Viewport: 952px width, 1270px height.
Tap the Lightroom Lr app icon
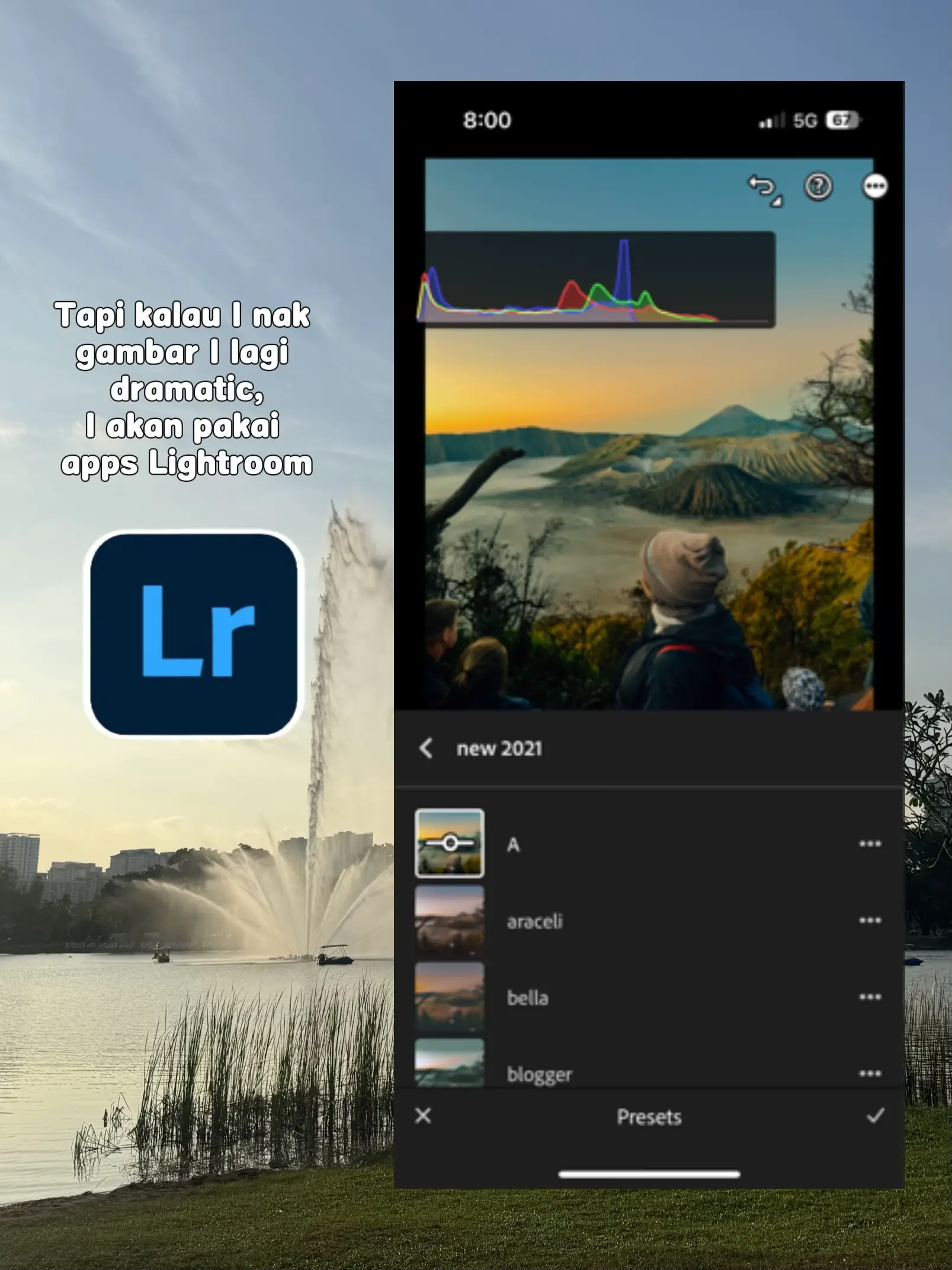point(194,634)
